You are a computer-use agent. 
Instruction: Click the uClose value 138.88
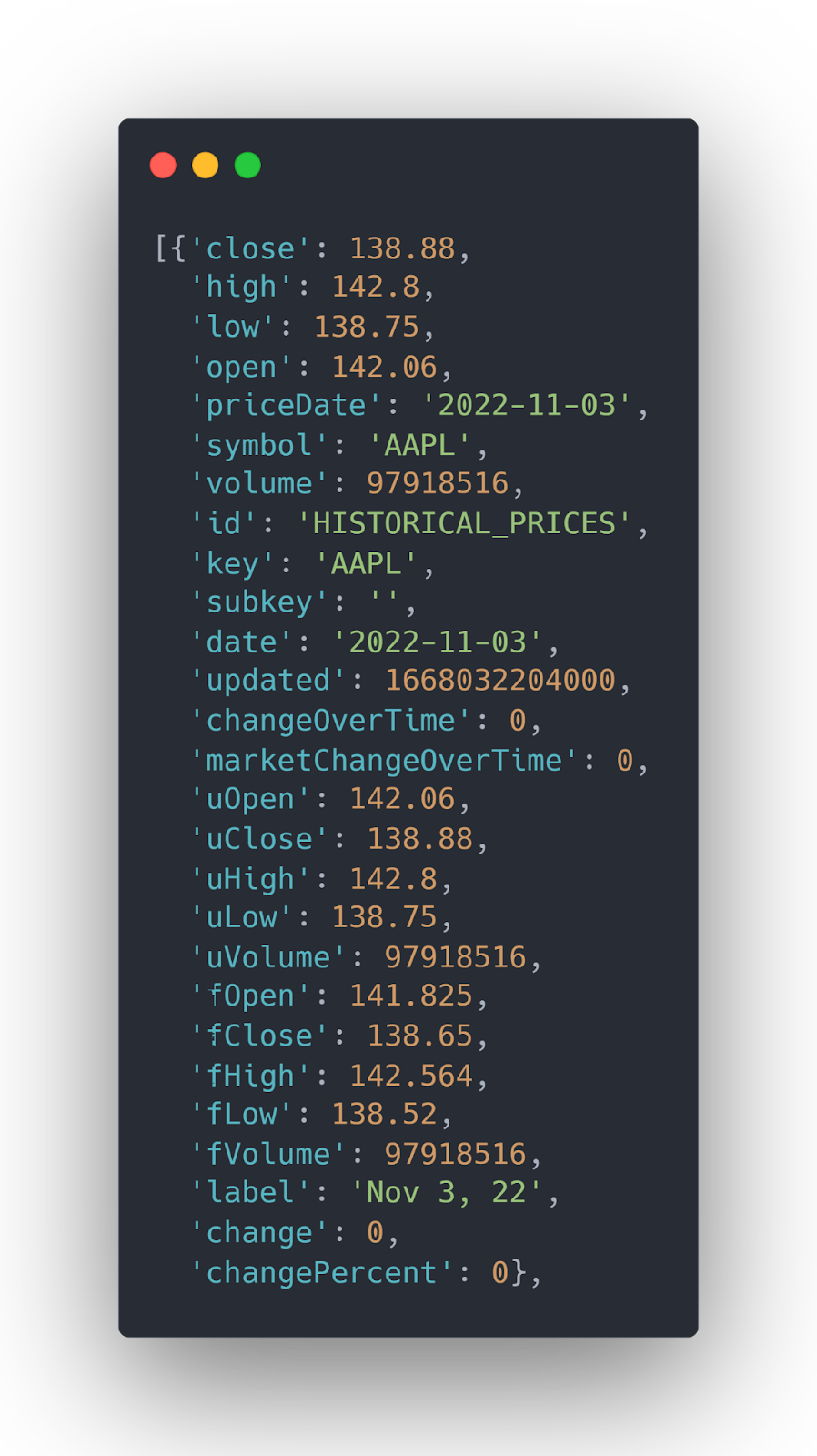[x=419, y=839]
